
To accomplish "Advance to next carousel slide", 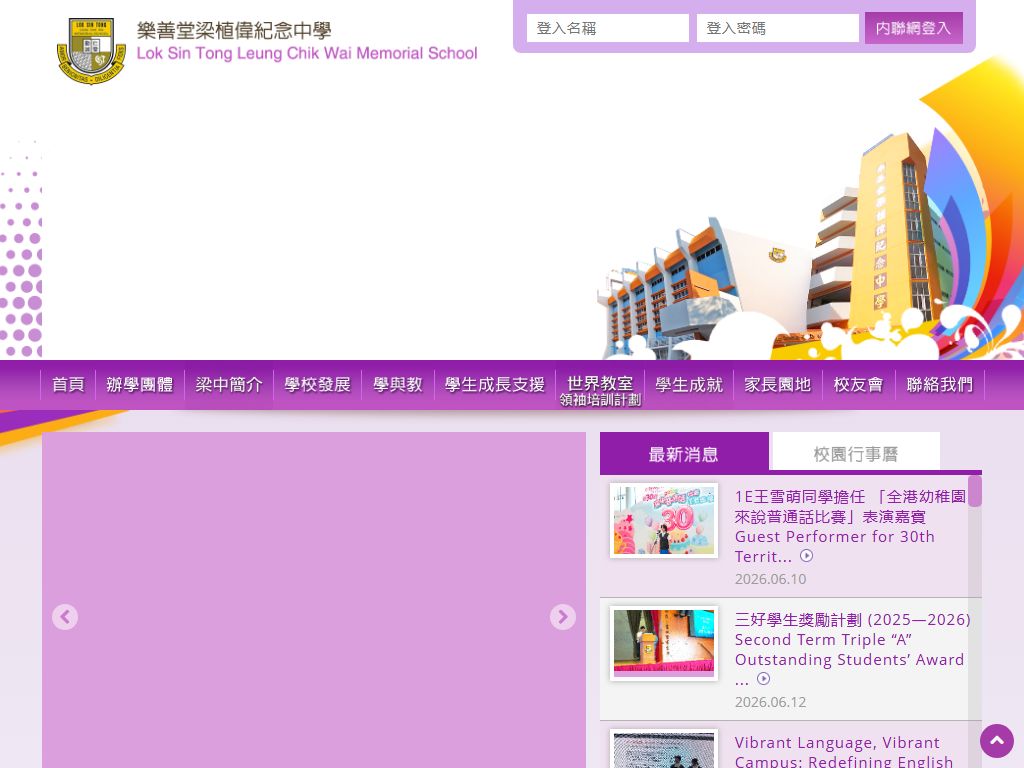I will coord(562,617).
